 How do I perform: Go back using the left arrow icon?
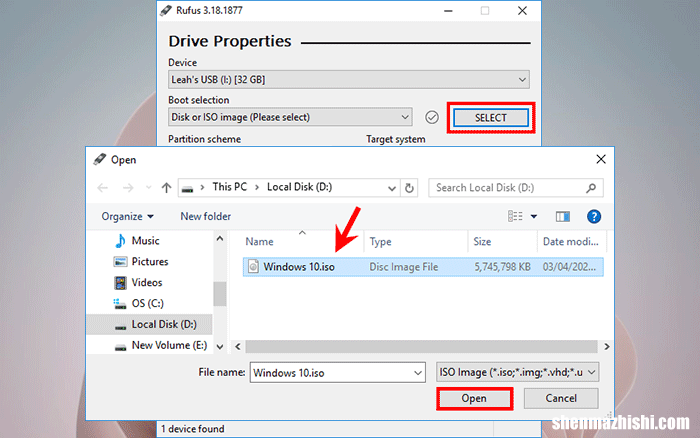pyautogui.click(x=103, y=188)
